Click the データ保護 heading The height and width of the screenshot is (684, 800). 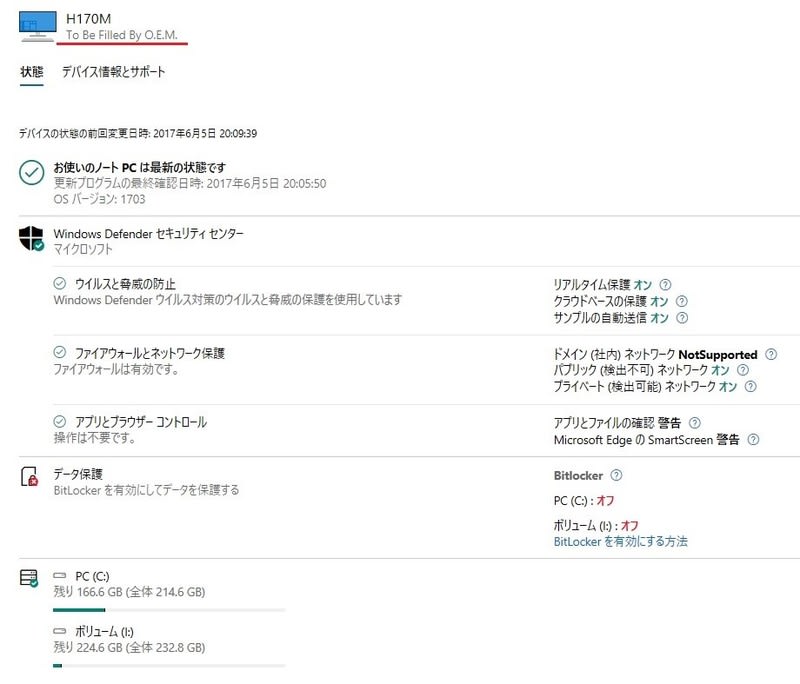click(x=78, y=474)
